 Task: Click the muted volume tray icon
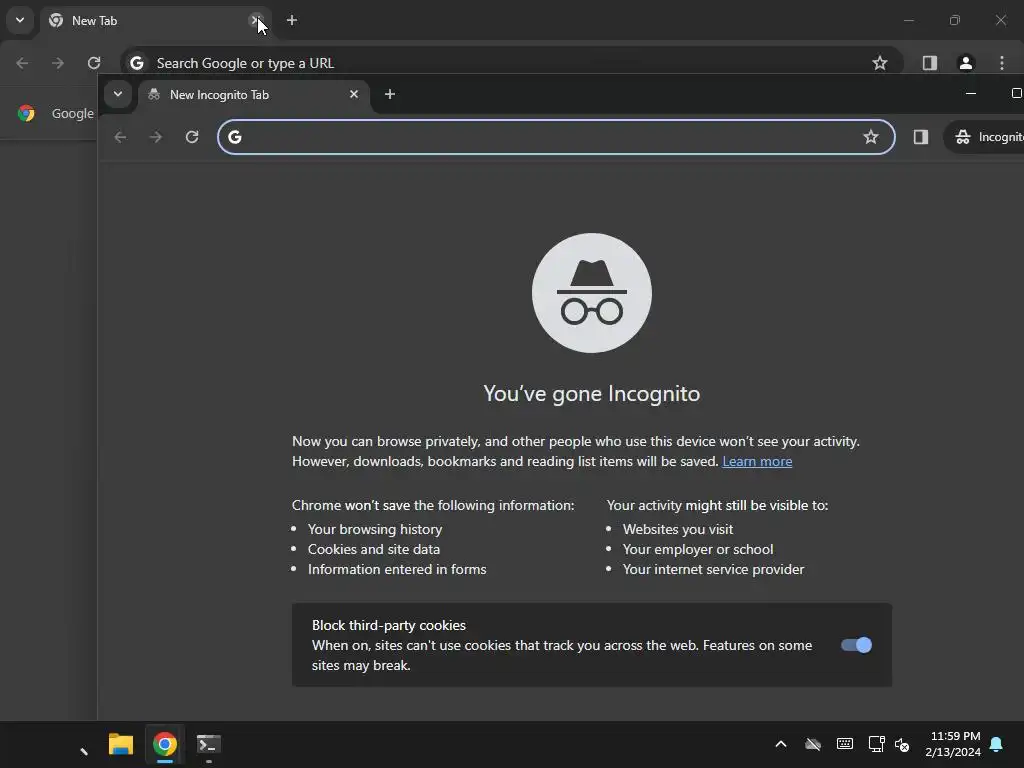(x=902, y=744)
